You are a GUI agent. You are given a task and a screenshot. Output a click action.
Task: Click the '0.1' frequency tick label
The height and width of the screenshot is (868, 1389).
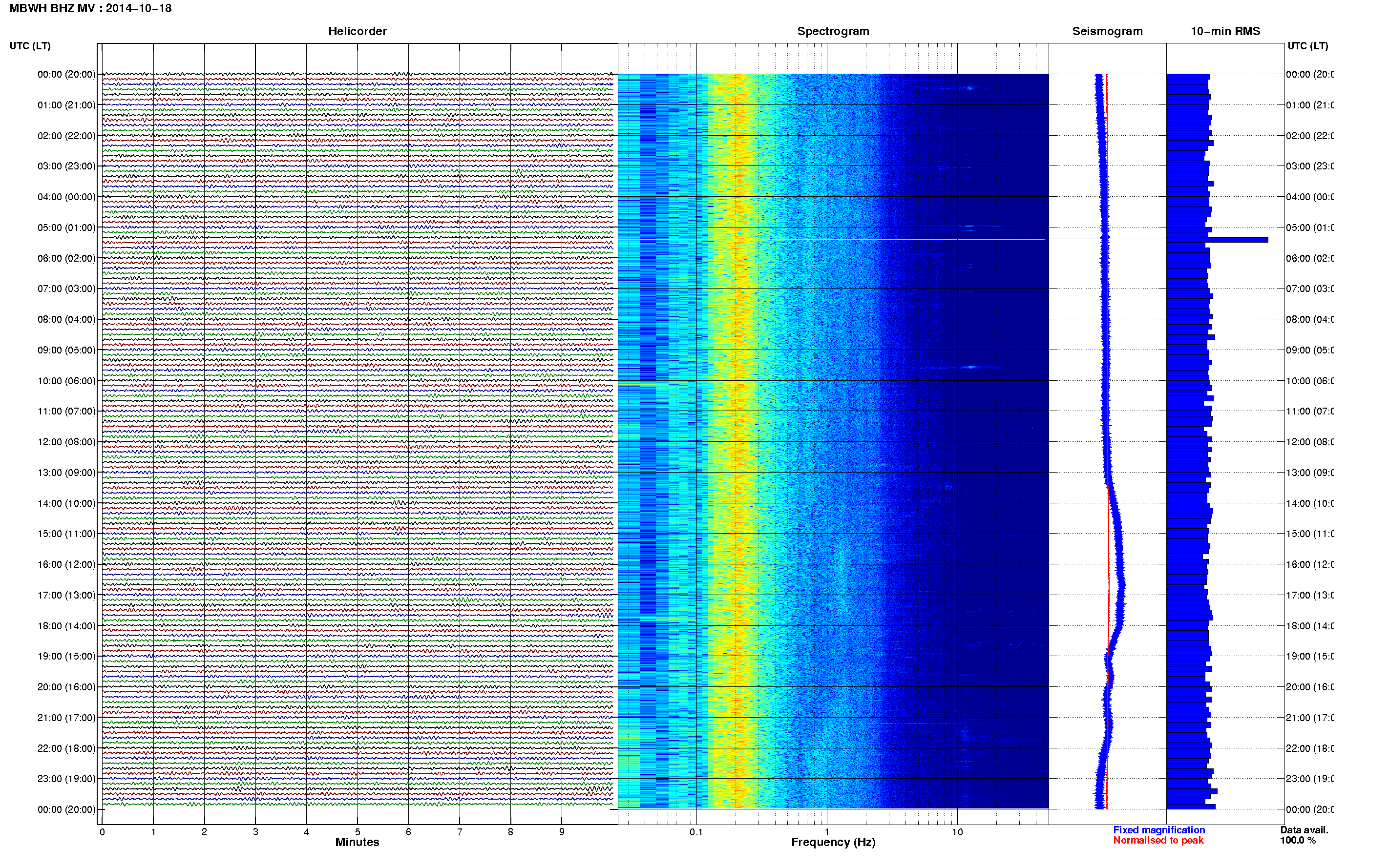pos(696,832)
